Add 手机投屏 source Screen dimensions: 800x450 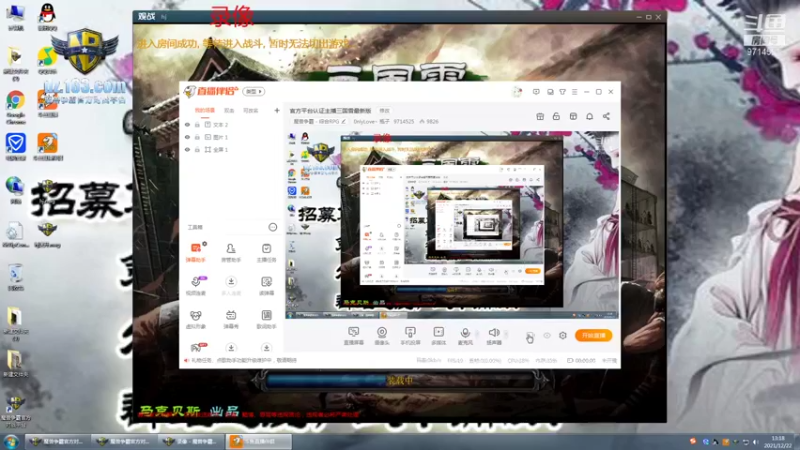click(410, 336)
